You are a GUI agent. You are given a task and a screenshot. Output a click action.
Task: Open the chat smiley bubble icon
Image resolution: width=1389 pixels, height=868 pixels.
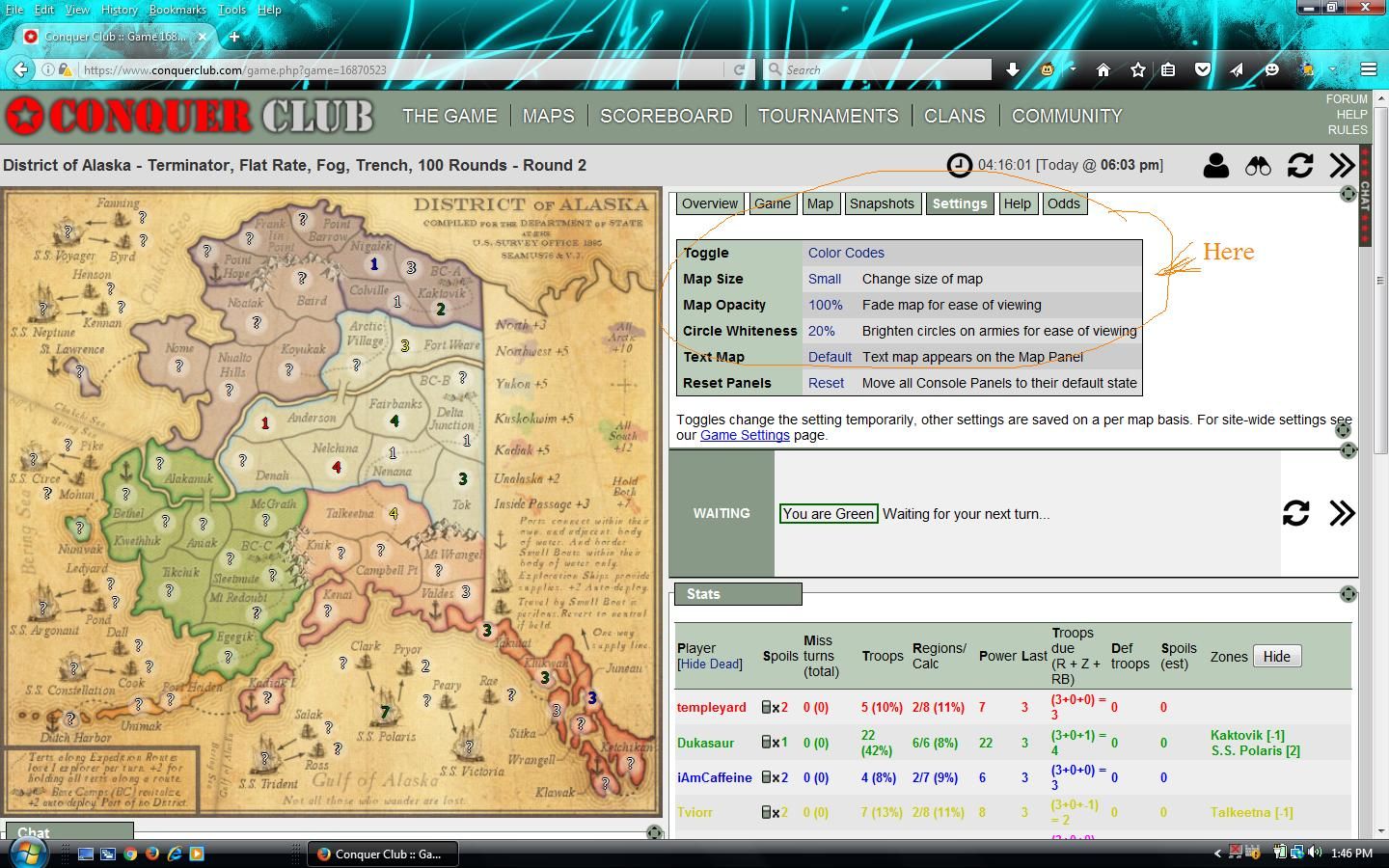point(1272,69)
